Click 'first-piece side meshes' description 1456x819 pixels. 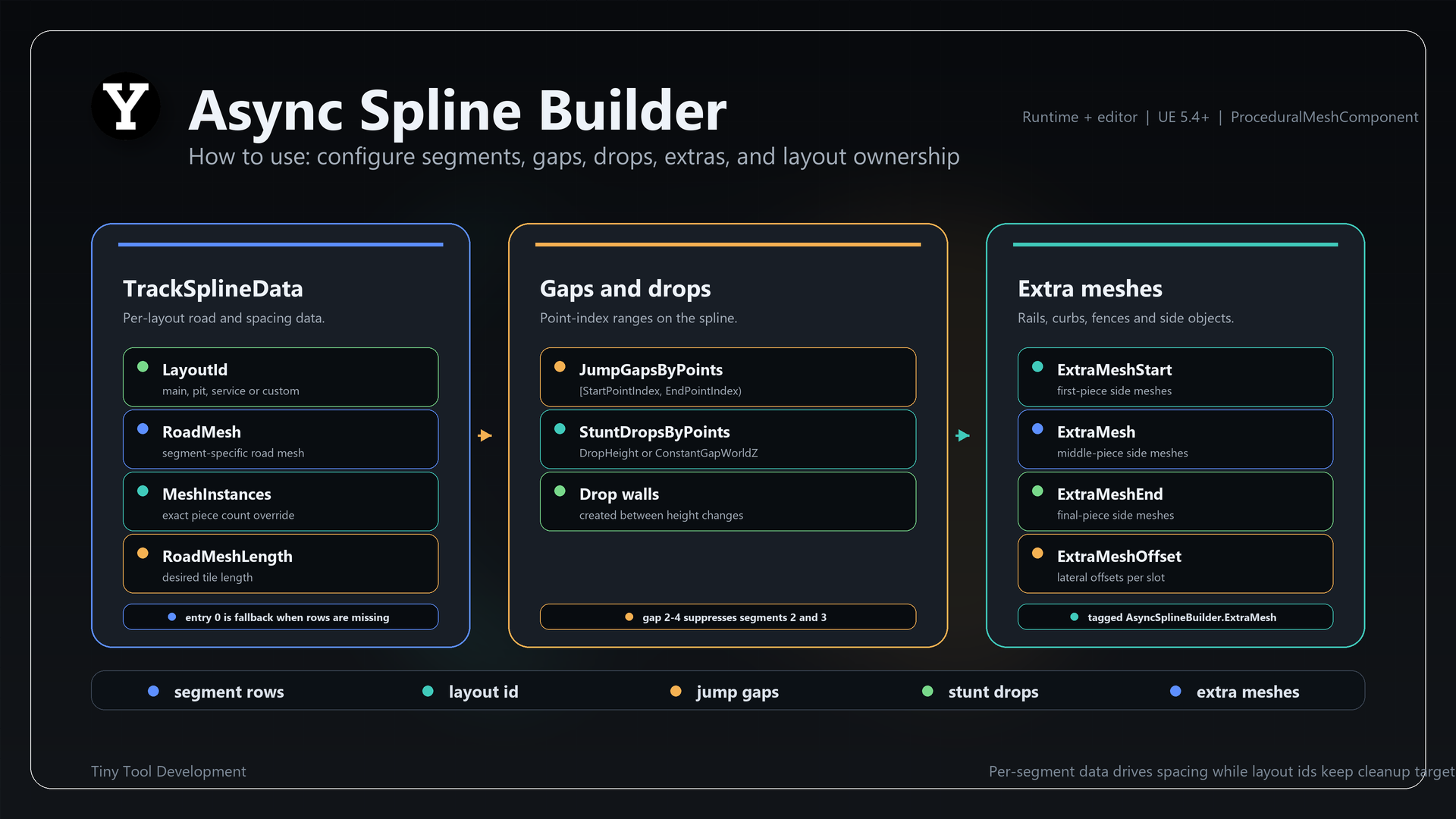click(x=1114, y=391)
